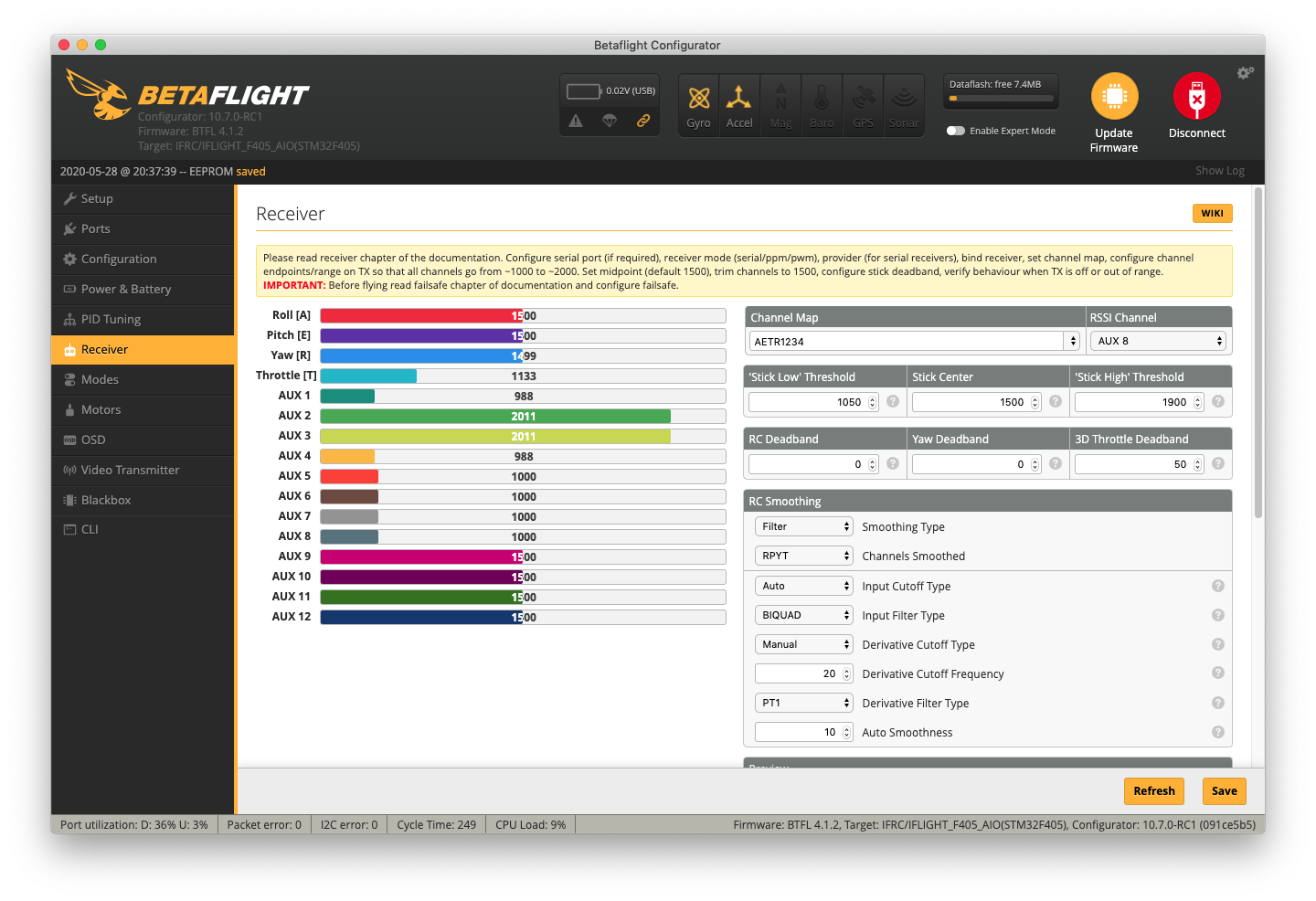This screenshot has width=1316, height=901.
Task: Click the Dataflash free space bar
Action: 1002,98
